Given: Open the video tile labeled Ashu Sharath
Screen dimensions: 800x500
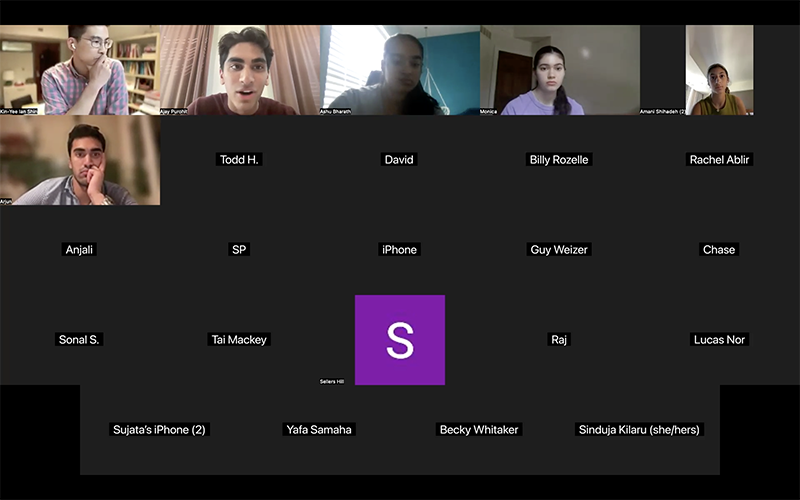Looking at the screenshot, I should 400,70.
